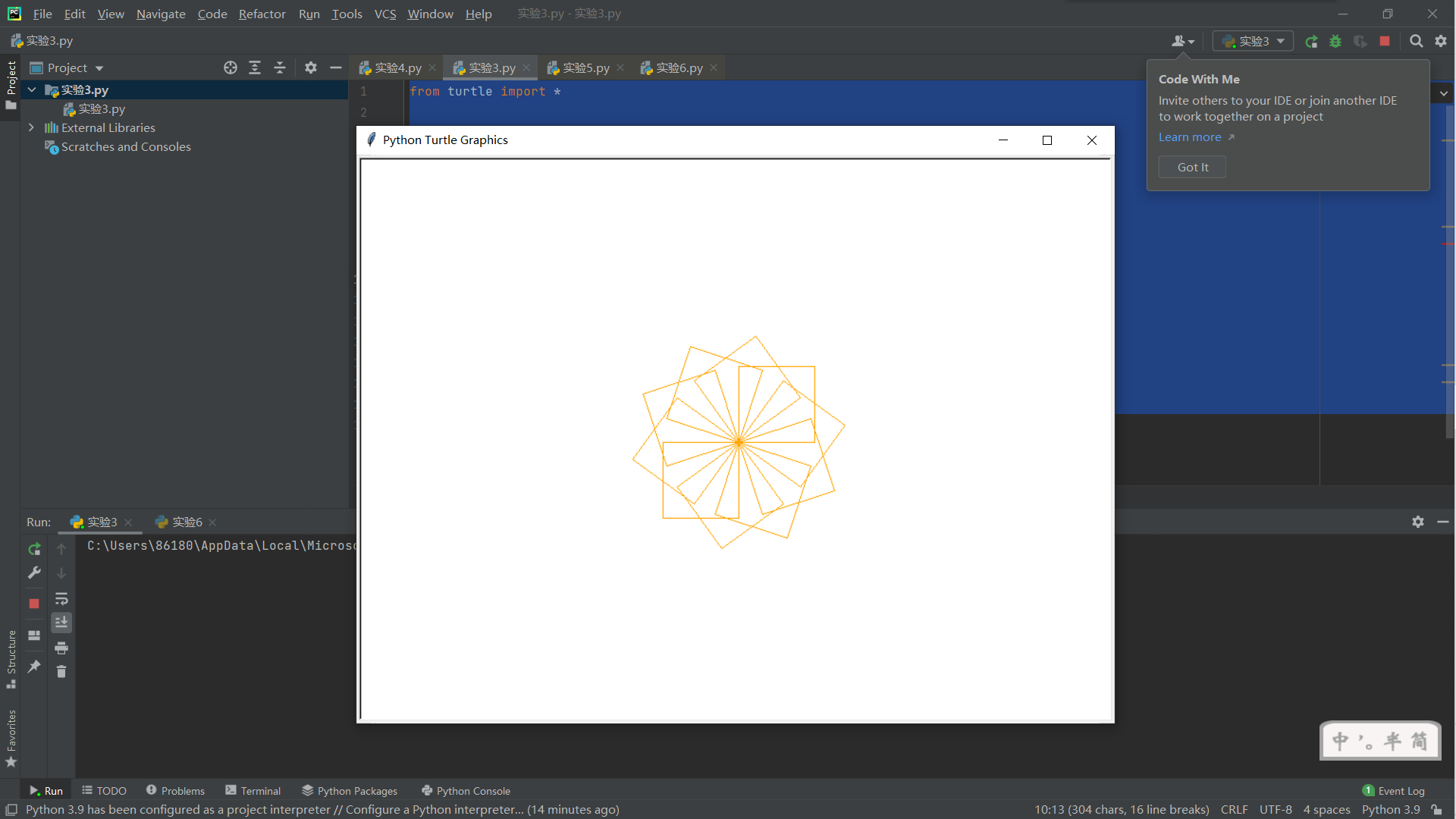Open the 实验3 run configuration dropdown

tap(1253, 41)
